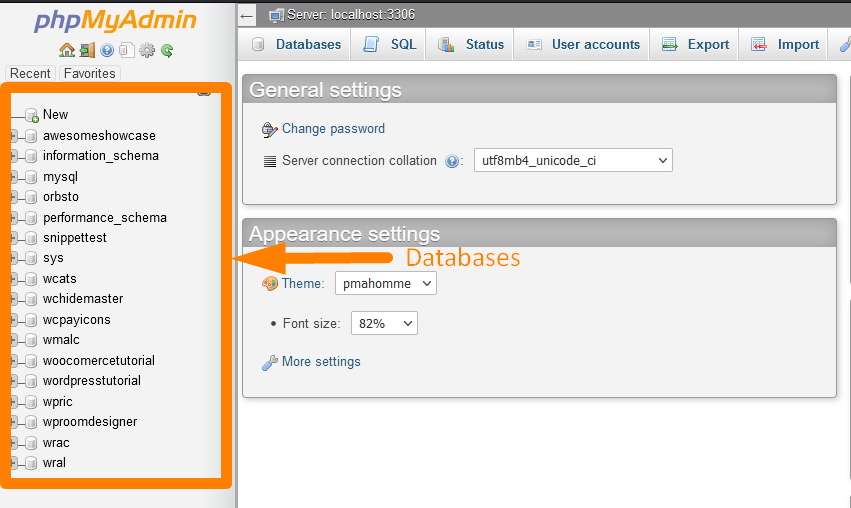Click the New database icon in the tree
This screenshot has height=508, width=851.
[x=32, y=115]
